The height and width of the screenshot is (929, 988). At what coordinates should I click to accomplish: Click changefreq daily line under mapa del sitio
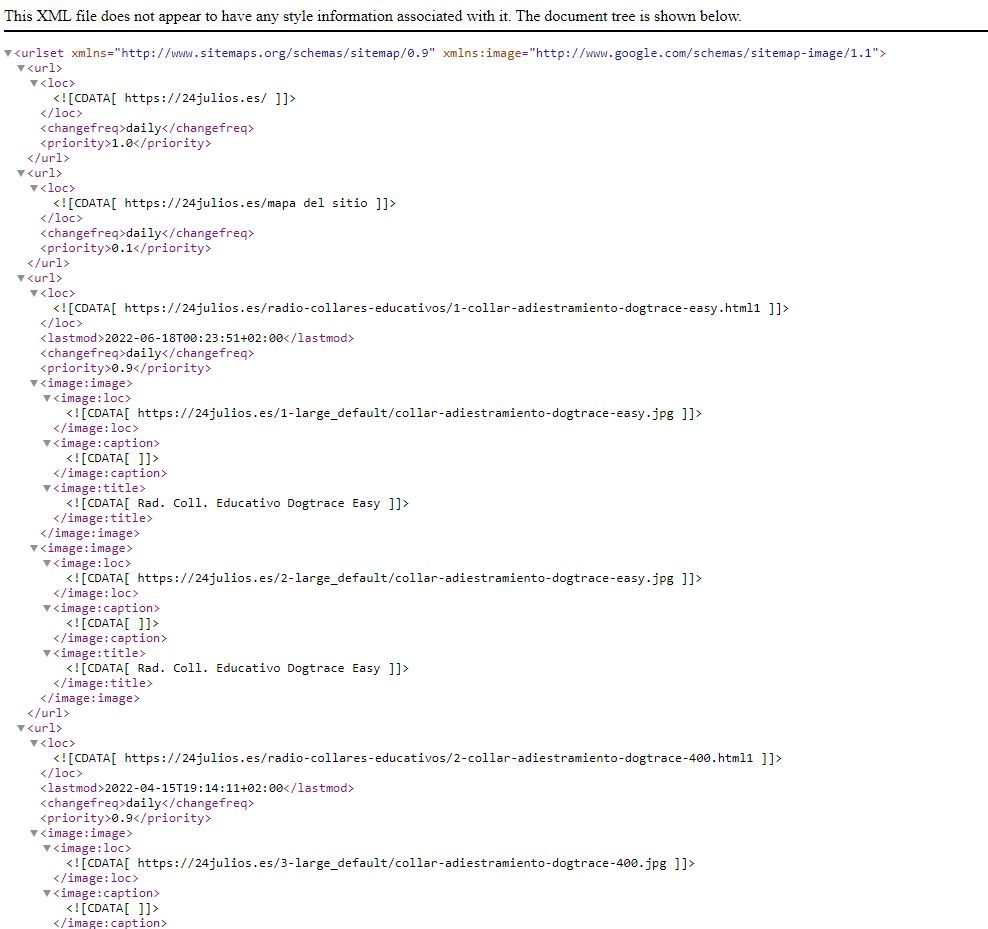[147, 233]
